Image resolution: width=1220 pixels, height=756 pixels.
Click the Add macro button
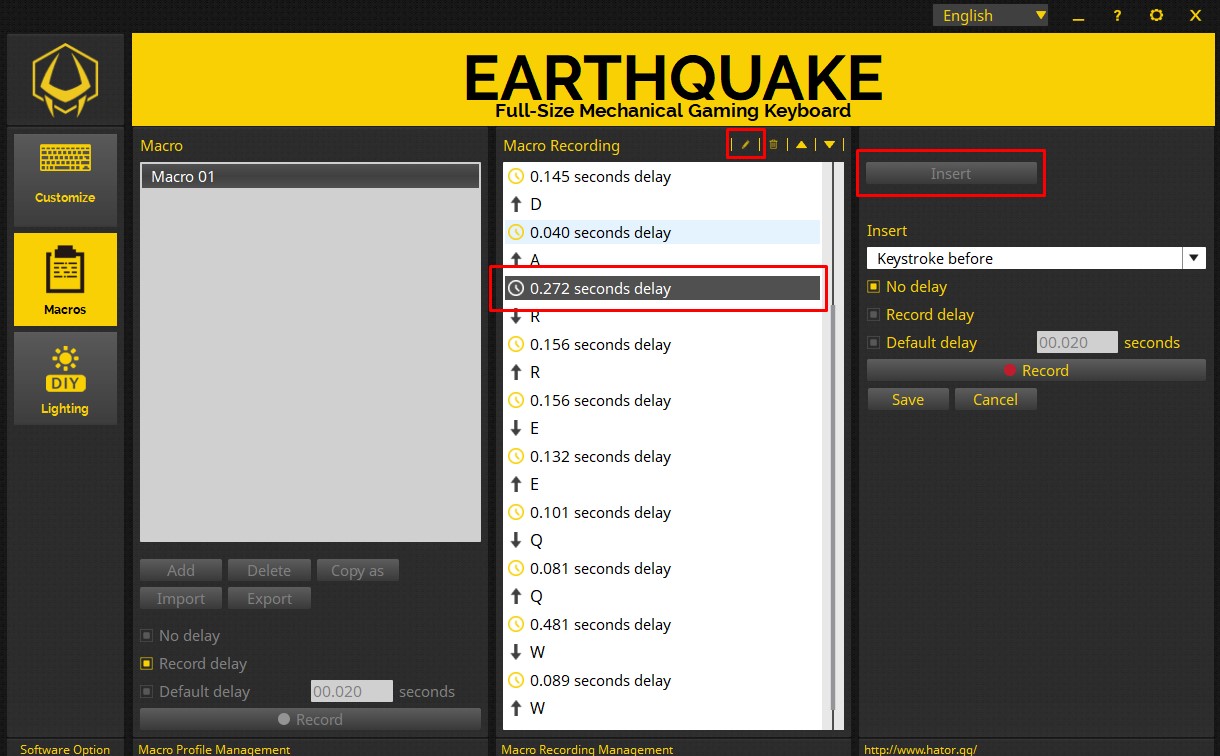181,570
